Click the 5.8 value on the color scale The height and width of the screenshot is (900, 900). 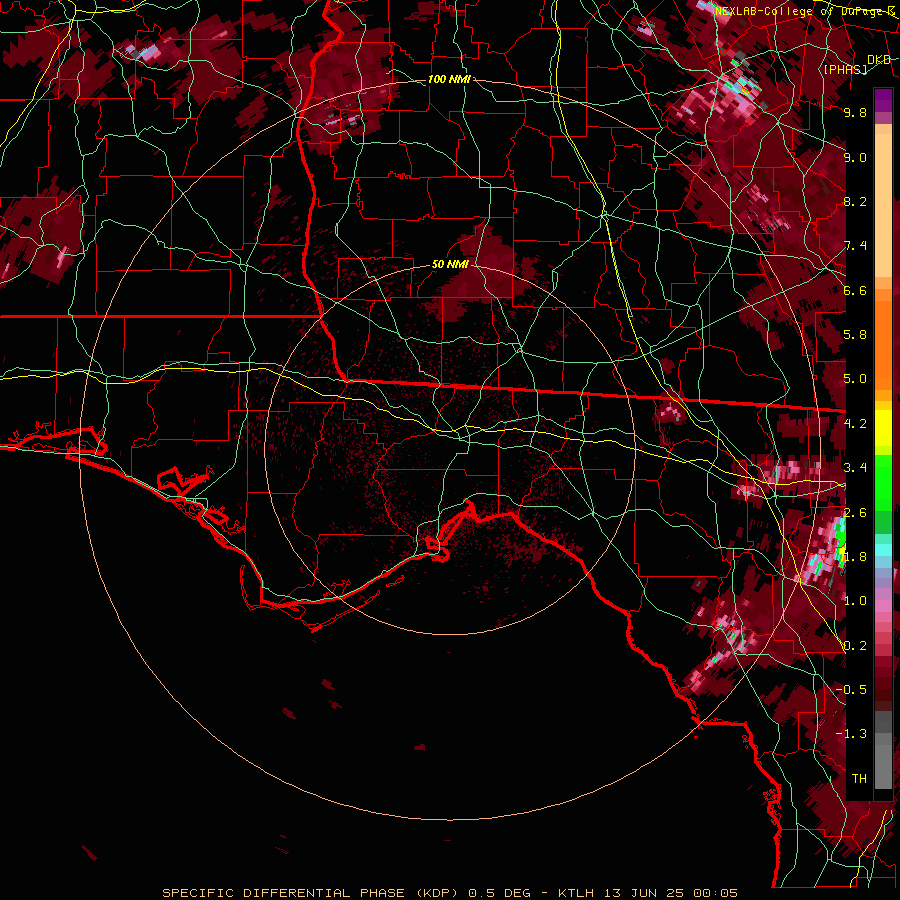(x=855, y=335)
